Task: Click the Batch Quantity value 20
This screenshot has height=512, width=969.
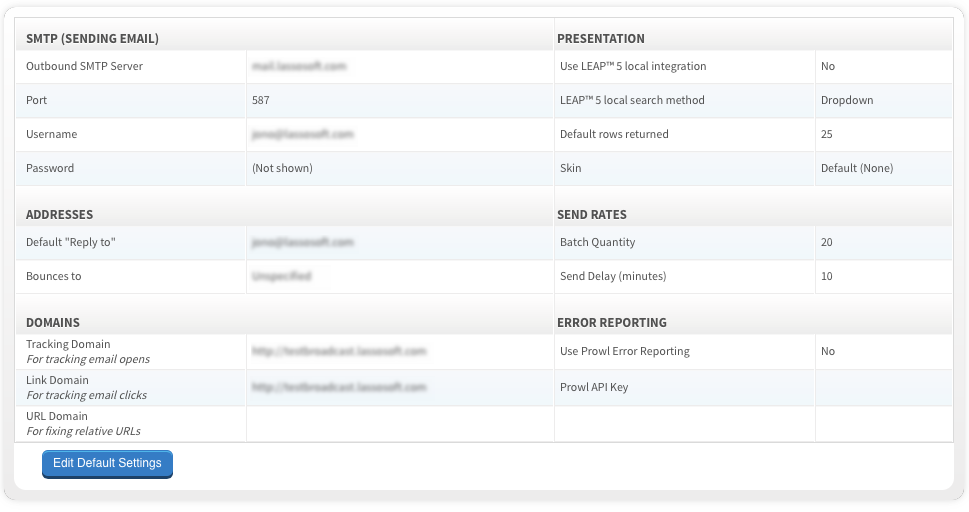Action: tap(827, 242)
